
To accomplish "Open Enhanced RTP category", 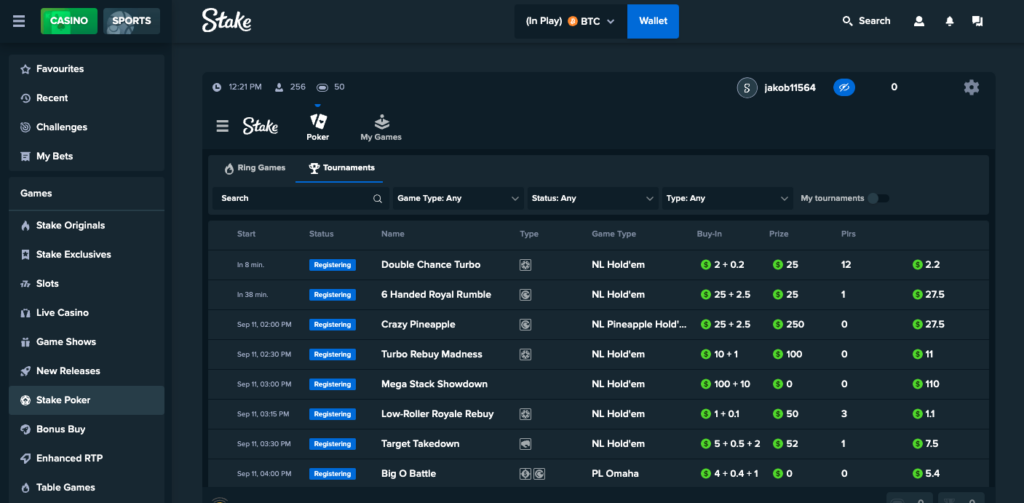I will coord(86,458).
